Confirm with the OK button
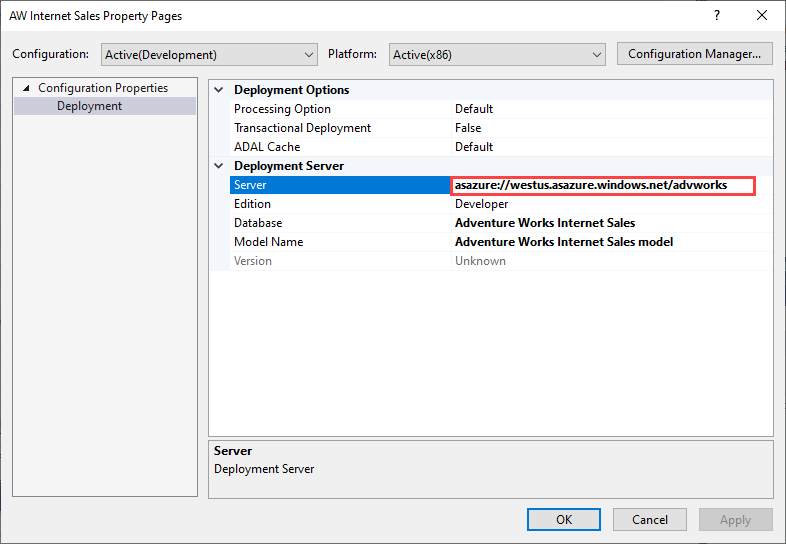Screen dimensions: 786x544 click(564, 519)
